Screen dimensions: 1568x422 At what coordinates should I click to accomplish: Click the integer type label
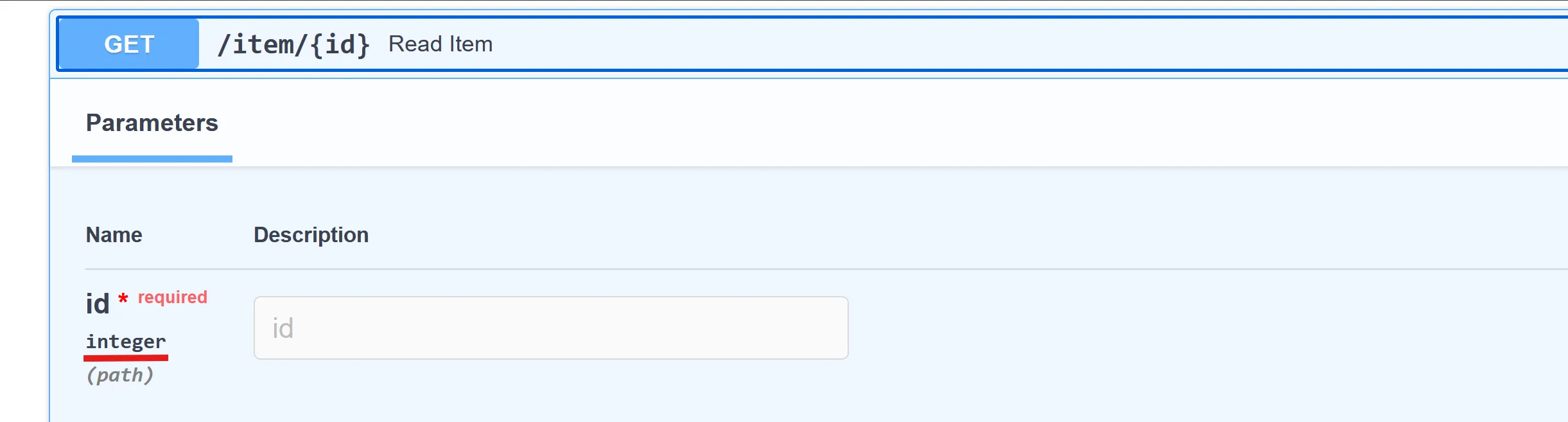click(x=126, y=341)
